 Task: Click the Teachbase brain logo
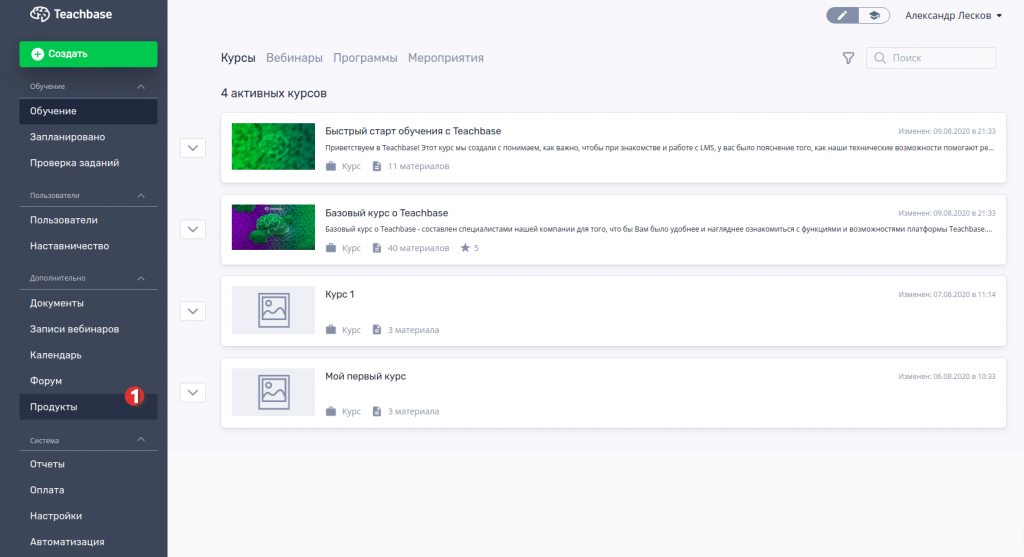(40, 14)
